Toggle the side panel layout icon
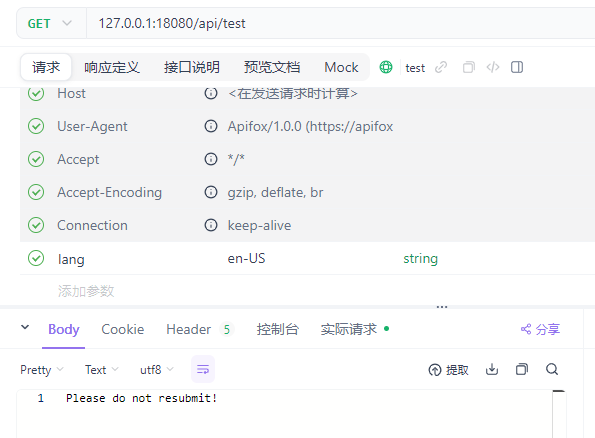The width and height of the screenshot is (595, 438). [x=517, y=67]
